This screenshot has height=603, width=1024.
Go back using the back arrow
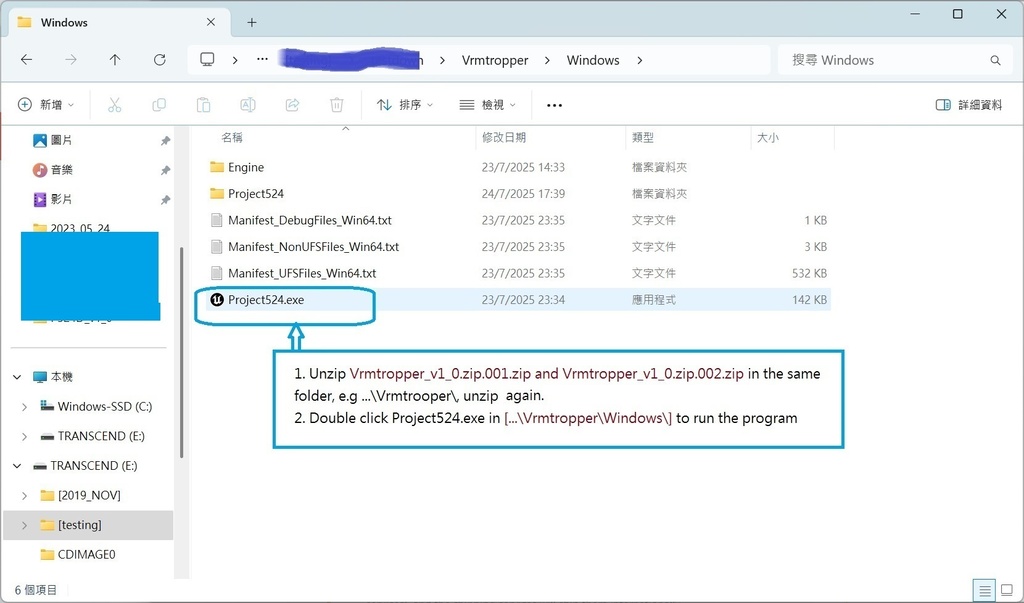point(26,59)
